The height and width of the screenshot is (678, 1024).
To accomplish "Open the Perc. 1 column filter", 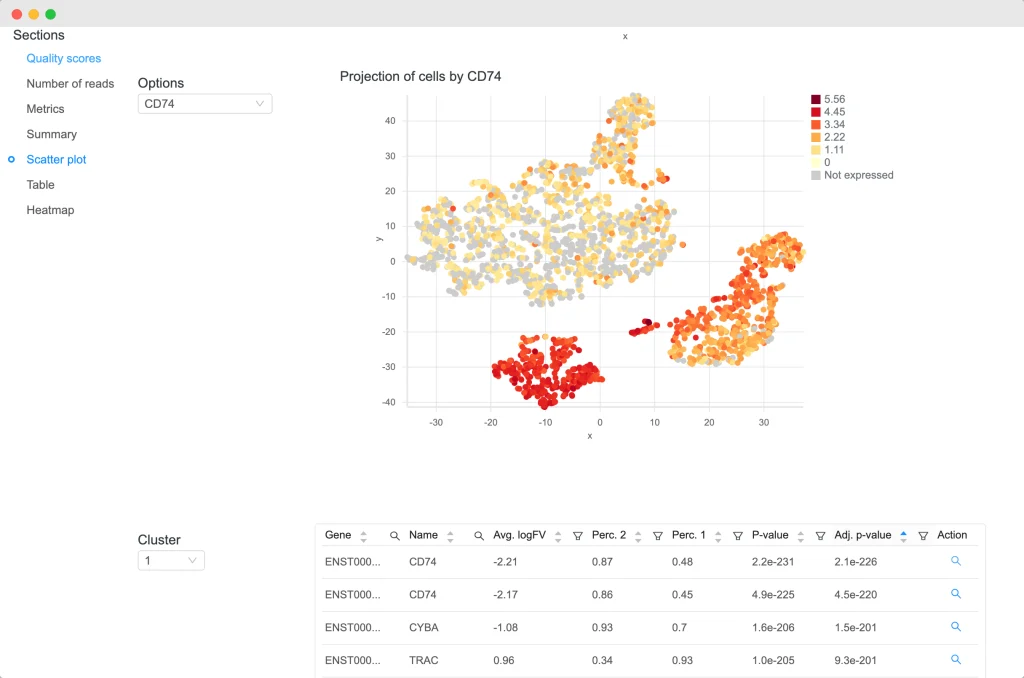I will pos(738,537).
